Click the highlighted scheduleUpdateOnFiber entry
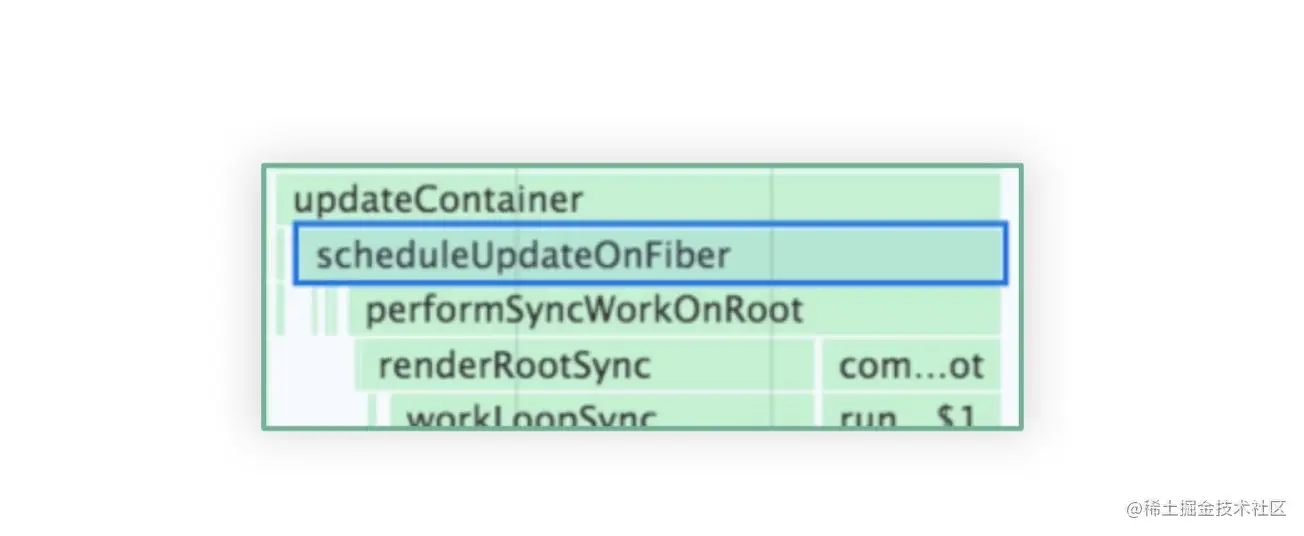The height and width of the screenshot is (536, 1304). (x=650, y=255)
